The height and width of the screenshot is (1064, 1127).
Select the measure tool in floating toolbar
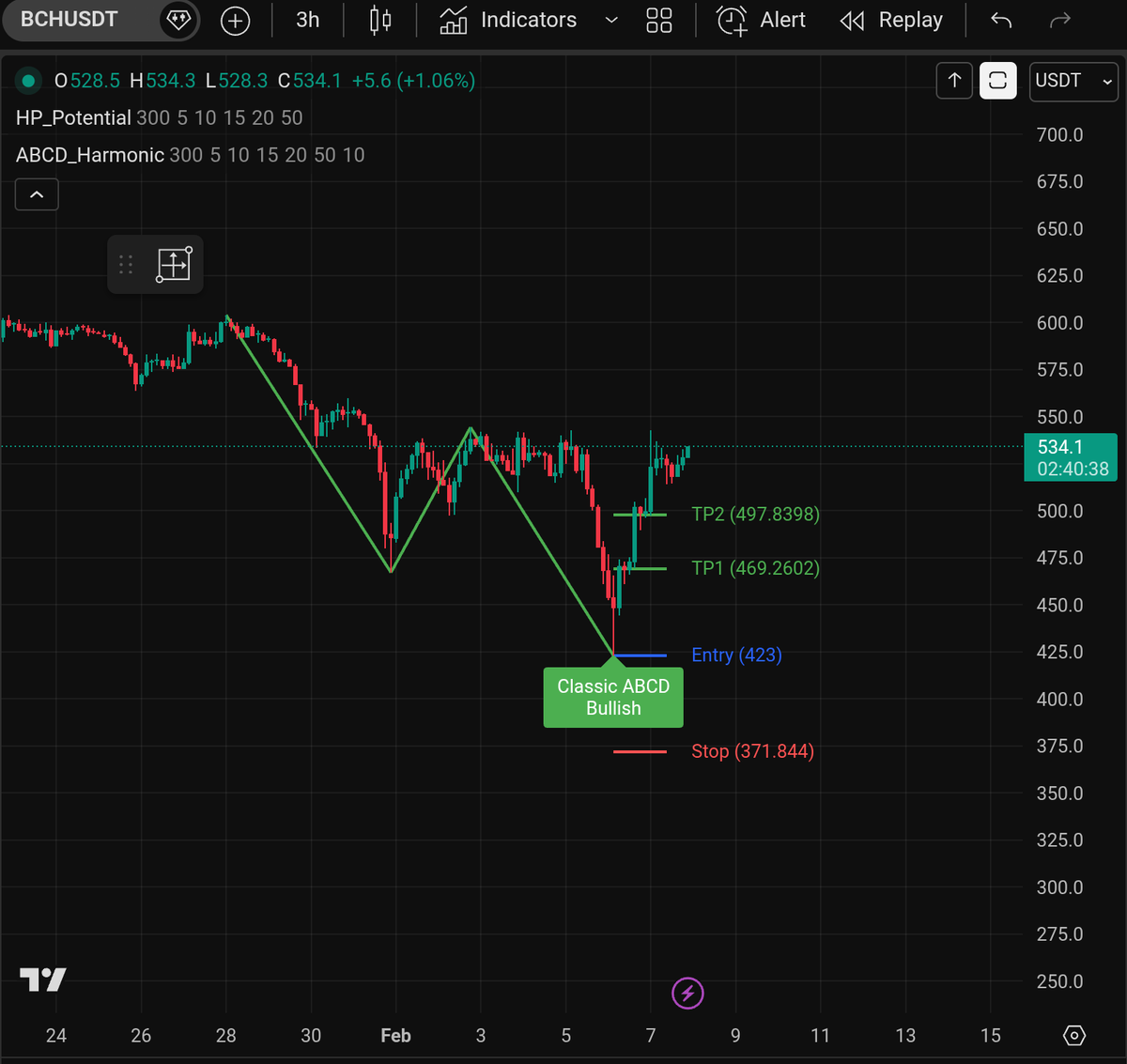(174, 265)
